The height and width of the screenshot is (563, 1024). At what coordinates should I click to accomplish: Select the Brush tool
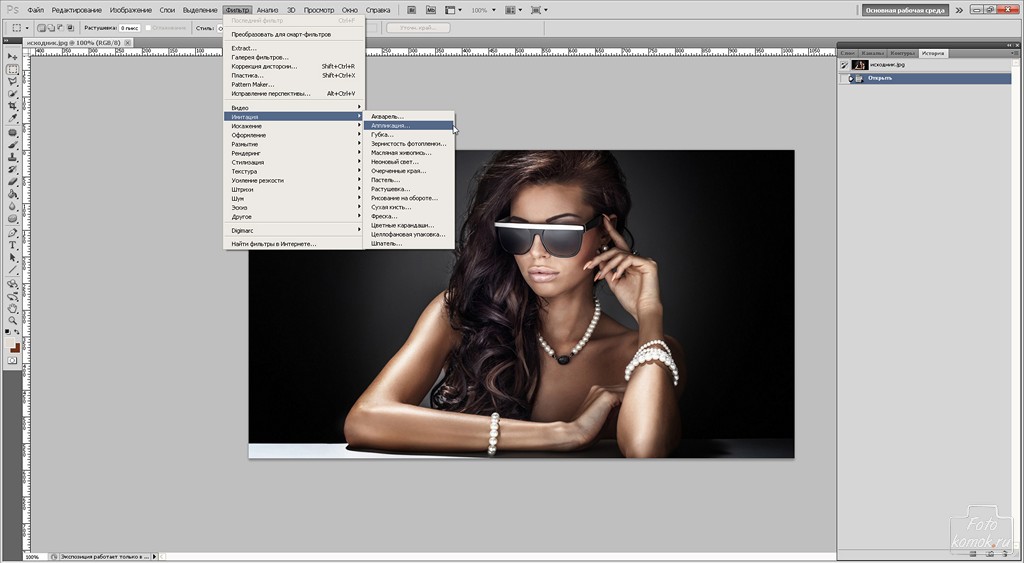pos(12,145)
